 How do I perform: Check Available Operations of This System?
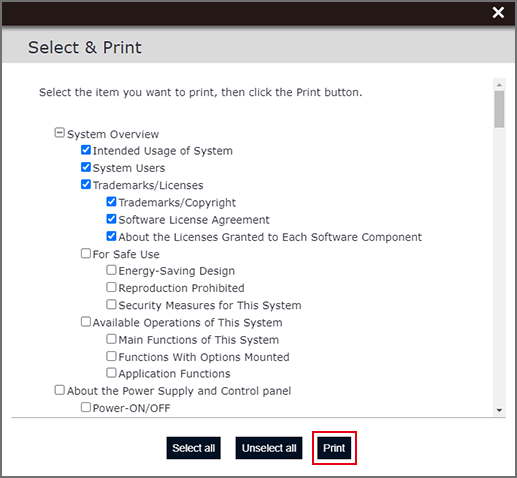pyautogui.click(x=86, y=322)
